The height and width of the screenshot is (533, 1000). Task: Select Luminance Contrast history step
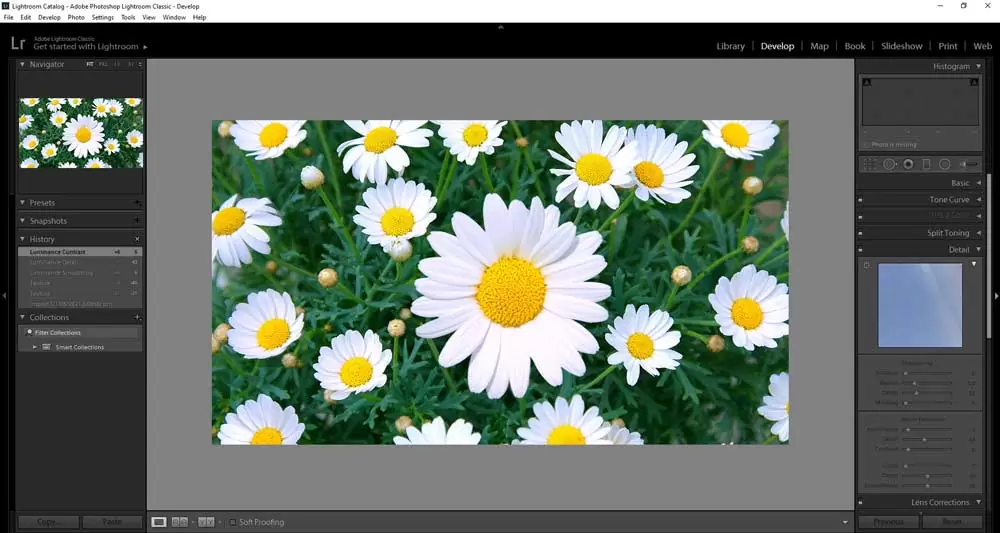[x=80, y=252]
